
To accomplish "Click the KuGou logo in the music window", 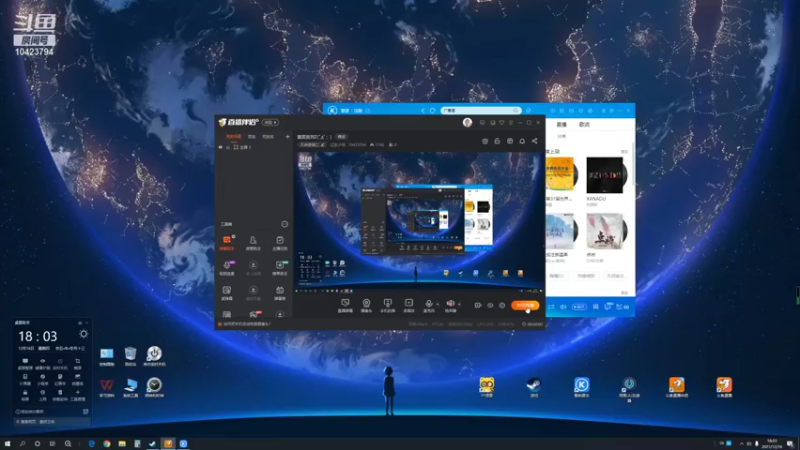I will point(332,110).
